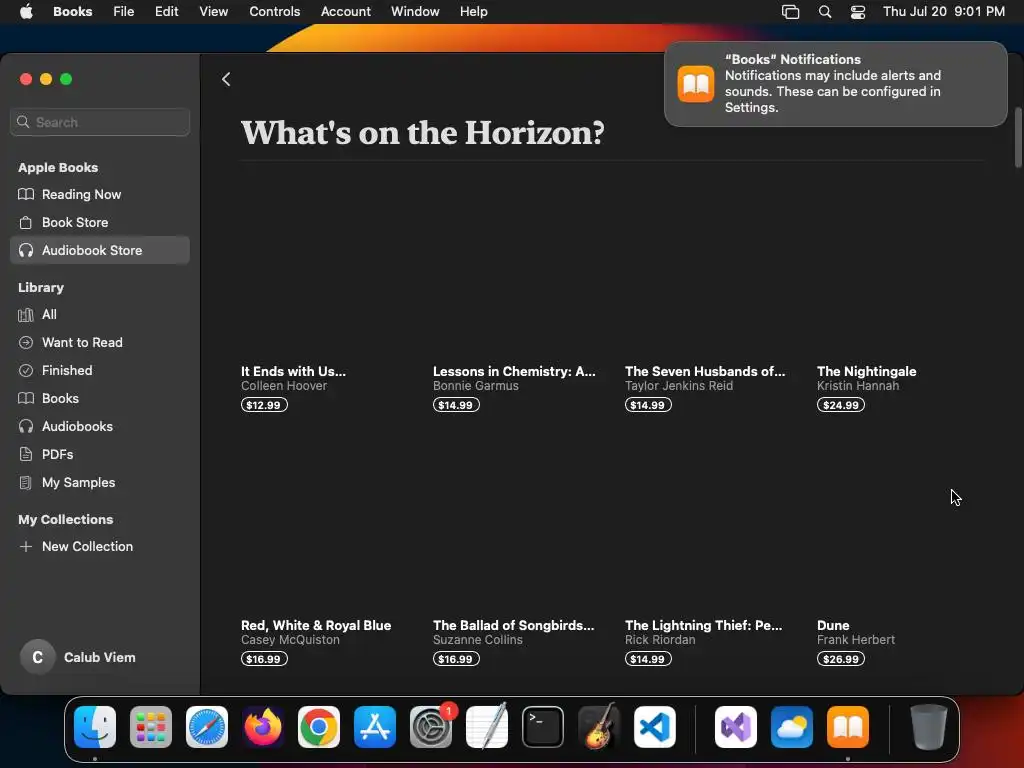1024x768 pixels.
Task: Open the Audiobooks library category
Action: (100, 426)
